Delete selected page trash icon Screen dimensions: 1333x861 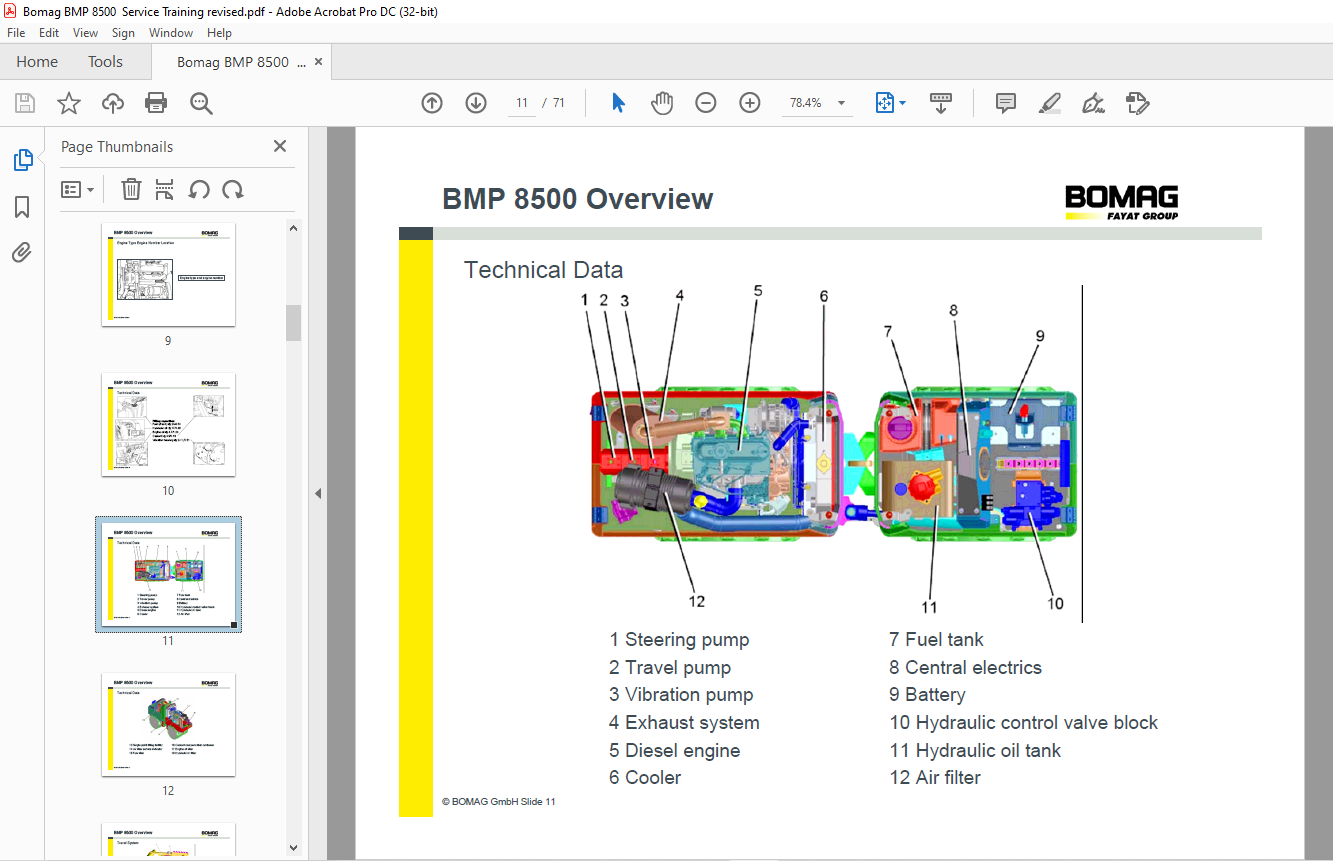tap(131, 189)
